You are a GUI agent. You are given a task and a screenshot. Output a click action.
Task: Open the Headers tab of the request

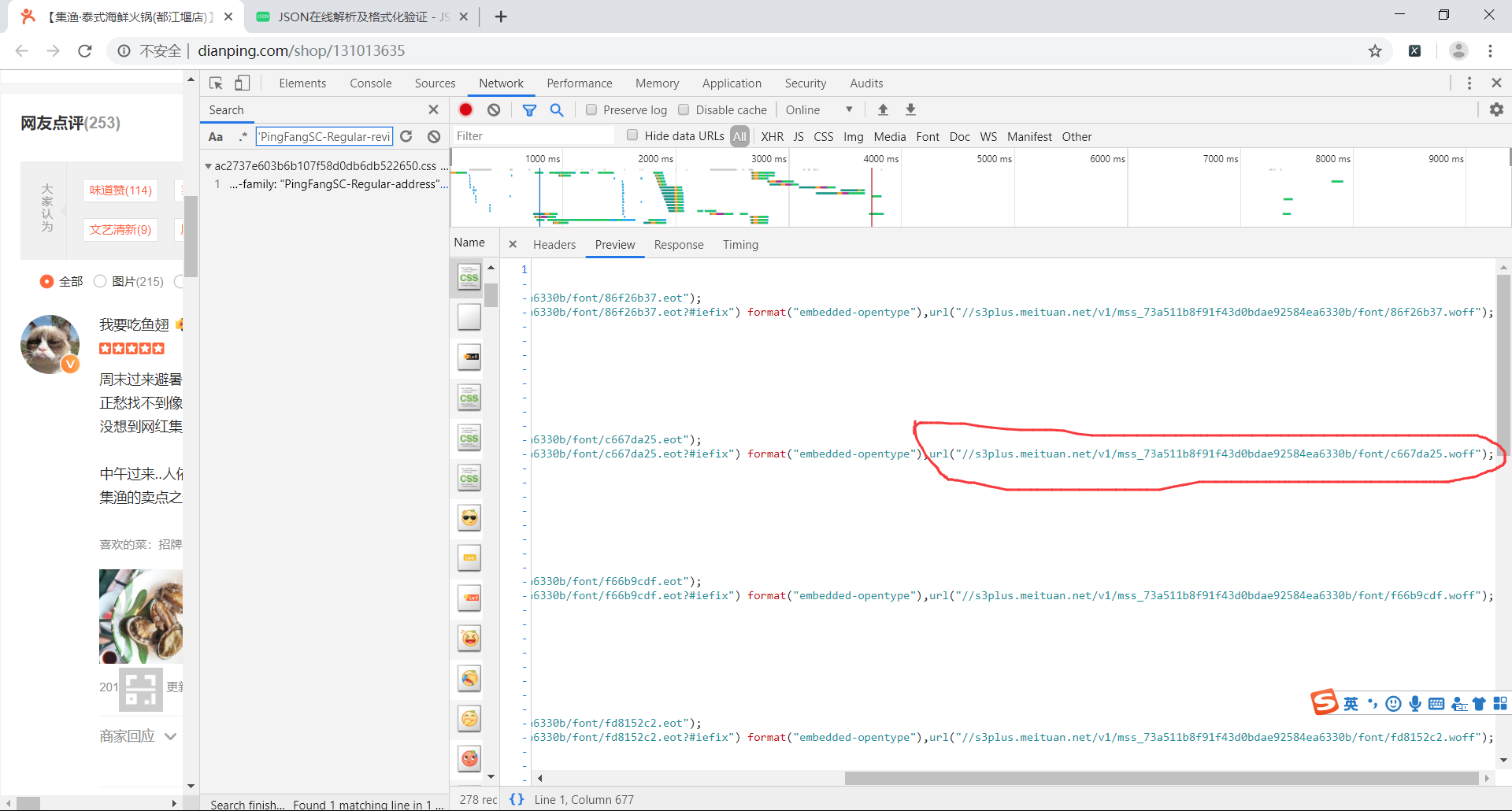click(x=554, y=245)
